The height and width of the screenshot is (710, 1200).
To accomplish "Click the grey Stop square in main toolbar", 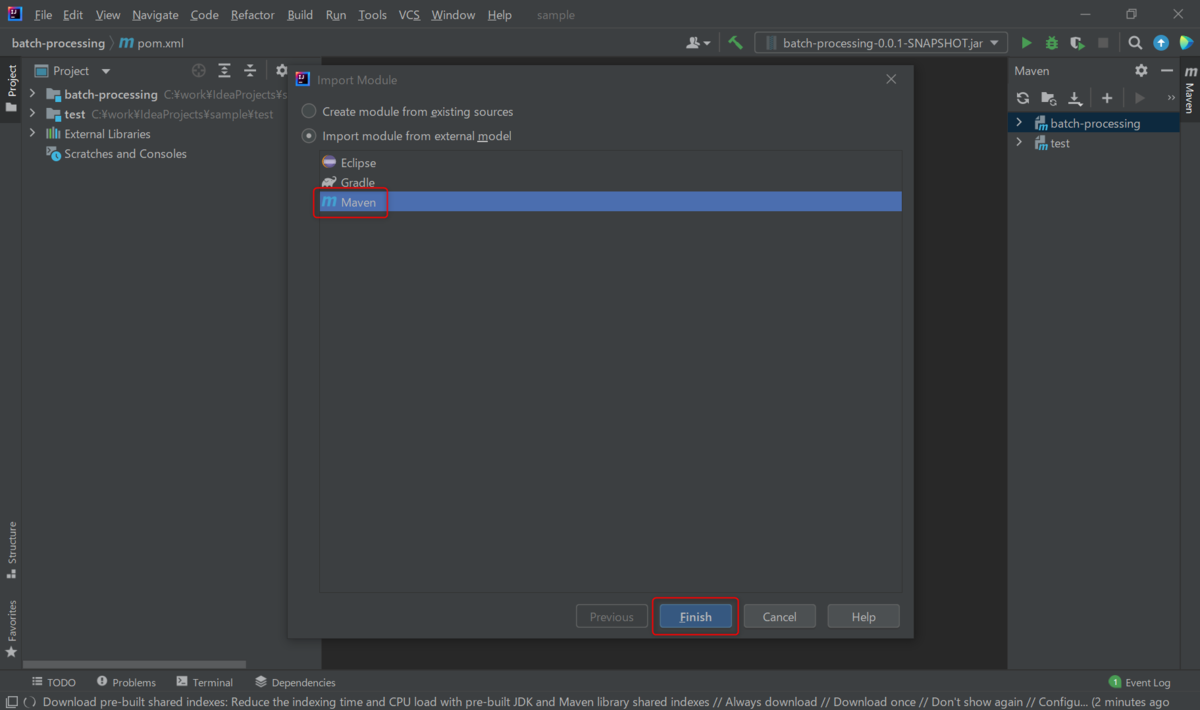I will pos(1103,43).
